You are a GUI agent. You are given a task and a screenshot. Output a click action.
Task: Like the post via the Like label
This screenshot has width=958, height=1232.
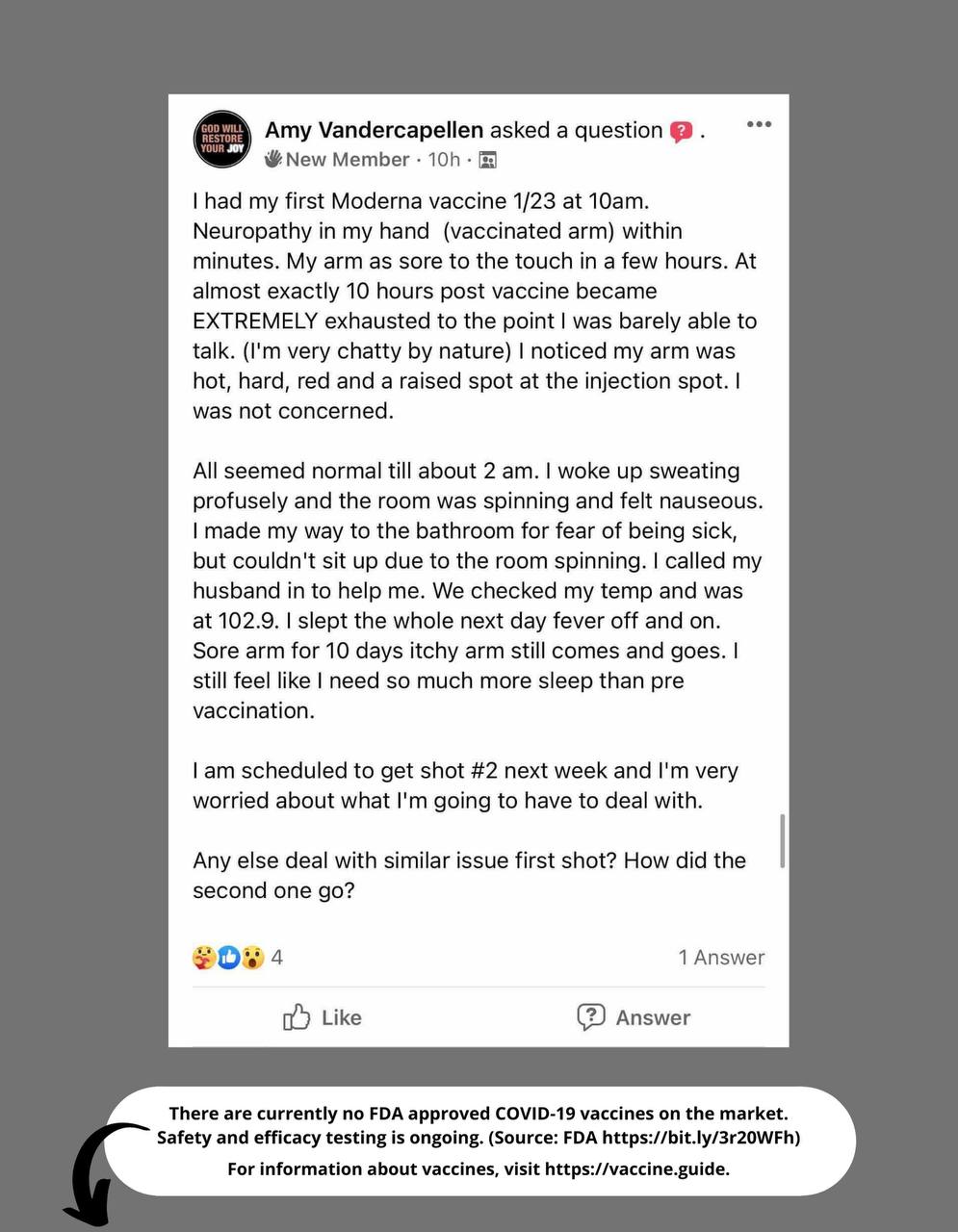(342, 1018)
